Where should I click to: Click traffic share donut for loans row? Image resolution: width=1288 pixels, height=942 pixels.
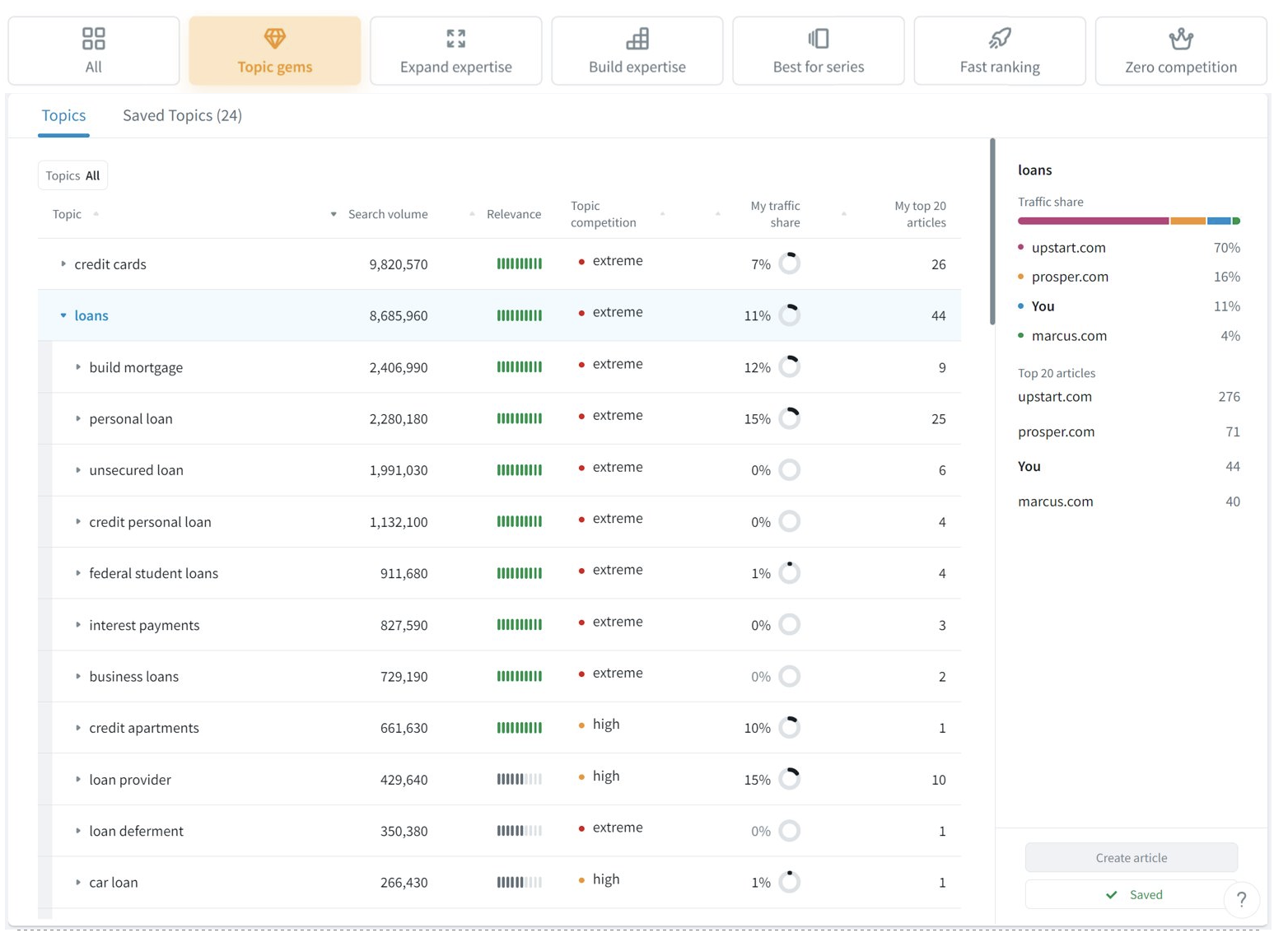click(x=789, y=315)
